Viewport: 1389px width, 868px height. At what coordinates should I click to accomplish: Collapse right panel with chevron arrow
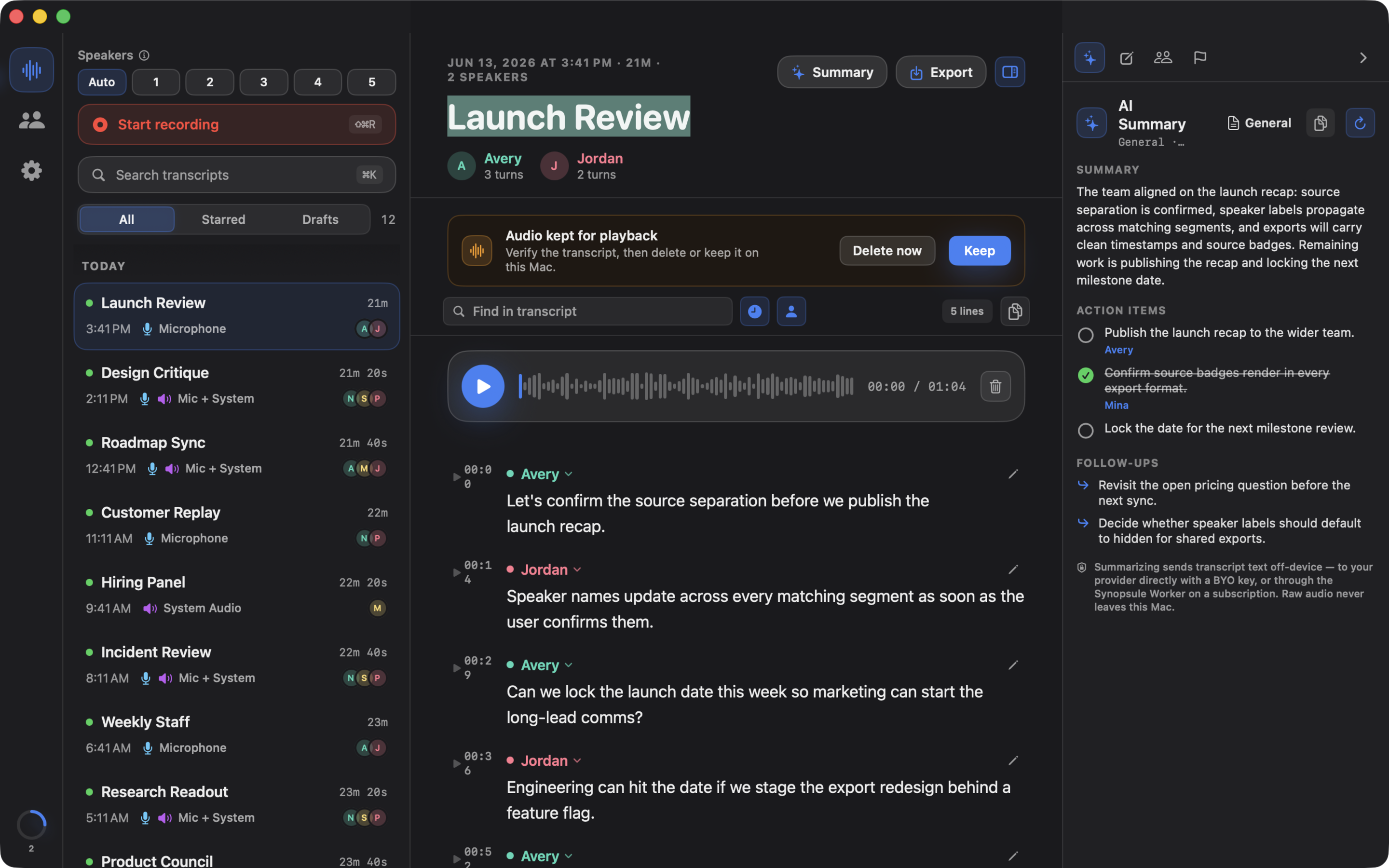click(x=1363, y=58)
